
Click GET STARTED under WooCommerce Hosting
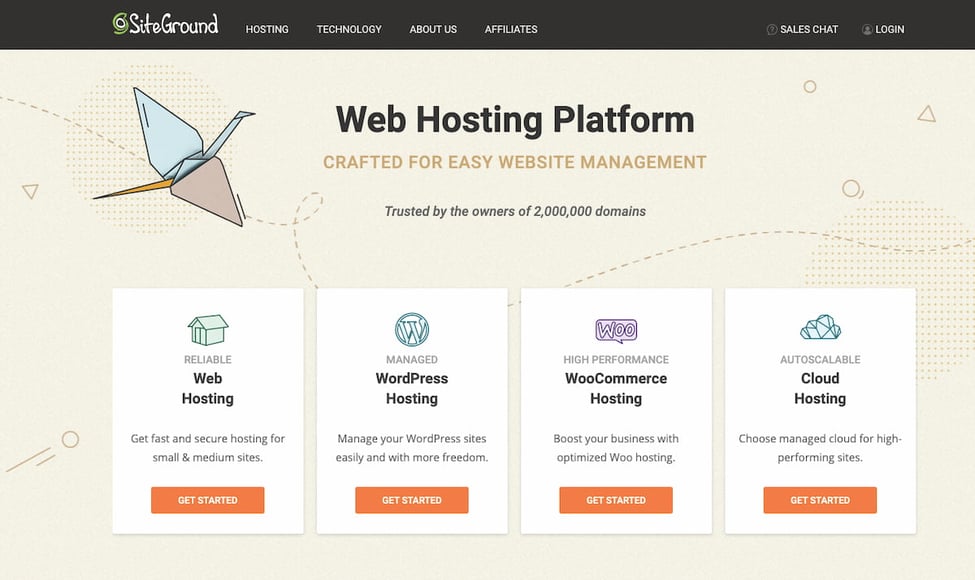(x=616, y=500)
